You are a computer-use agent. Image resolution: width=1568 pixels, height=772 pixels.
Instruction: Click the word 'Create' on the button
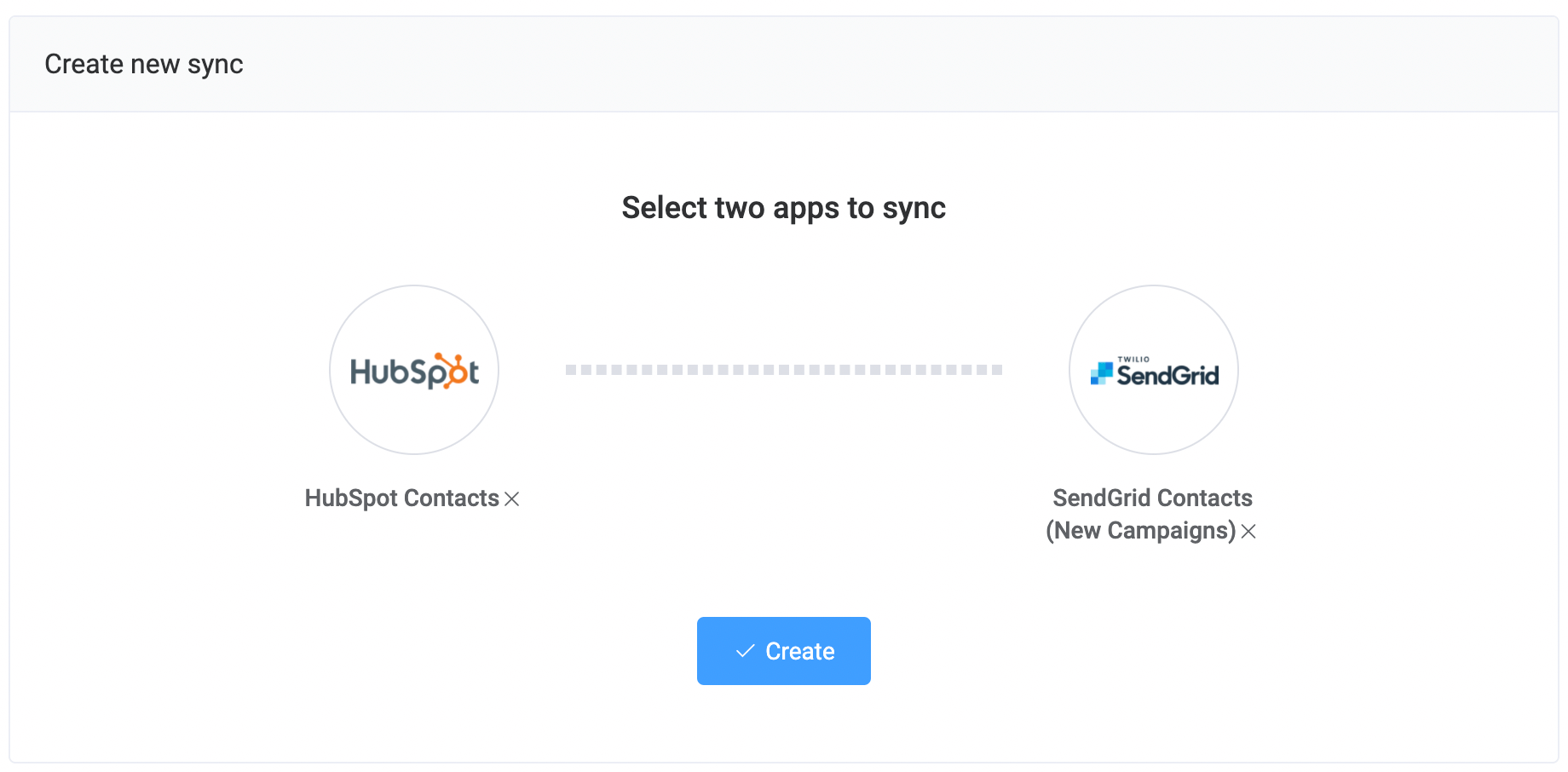pyautogui.click(x=800, y=651)
